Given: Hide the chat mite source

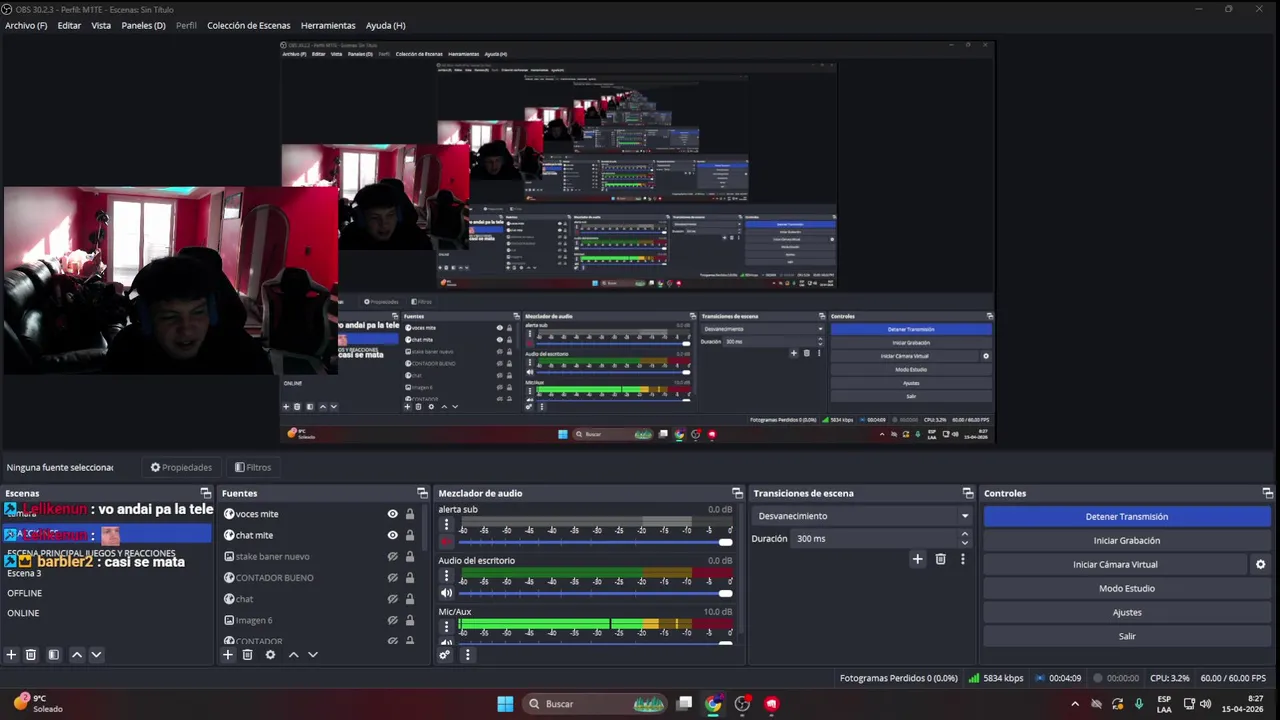Looking at the screenshot, I should click(x=392, y=535).
